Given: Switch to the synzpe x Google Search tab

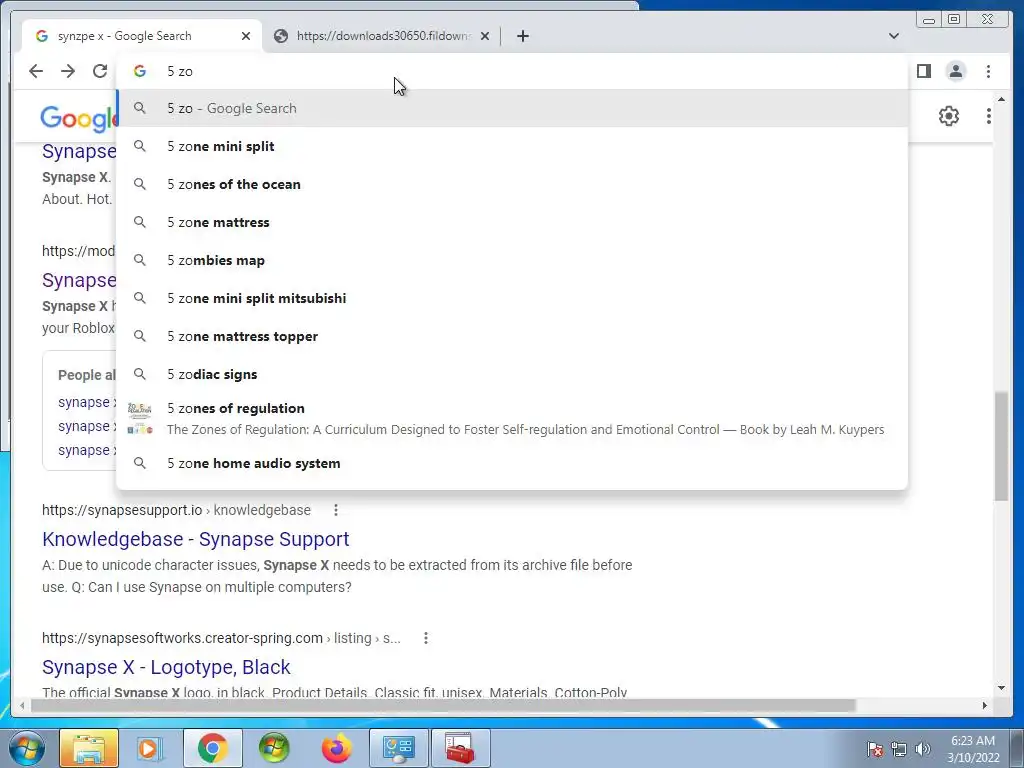Looking at the screenshot, I should point(142,36).
